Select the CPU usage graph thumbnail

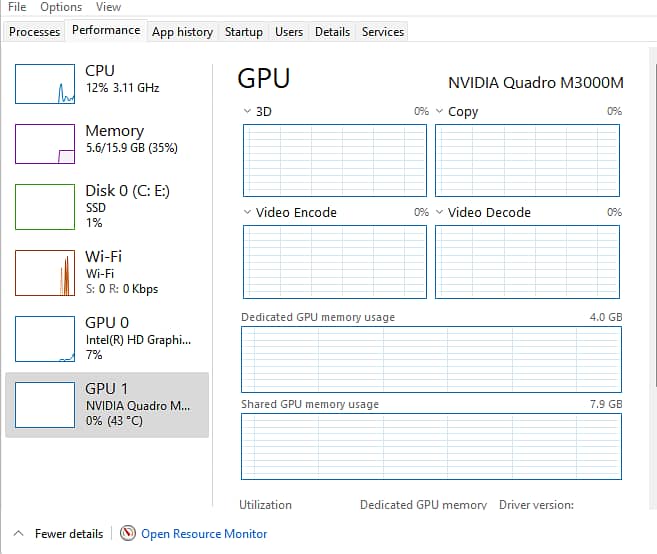click(45, 84)
